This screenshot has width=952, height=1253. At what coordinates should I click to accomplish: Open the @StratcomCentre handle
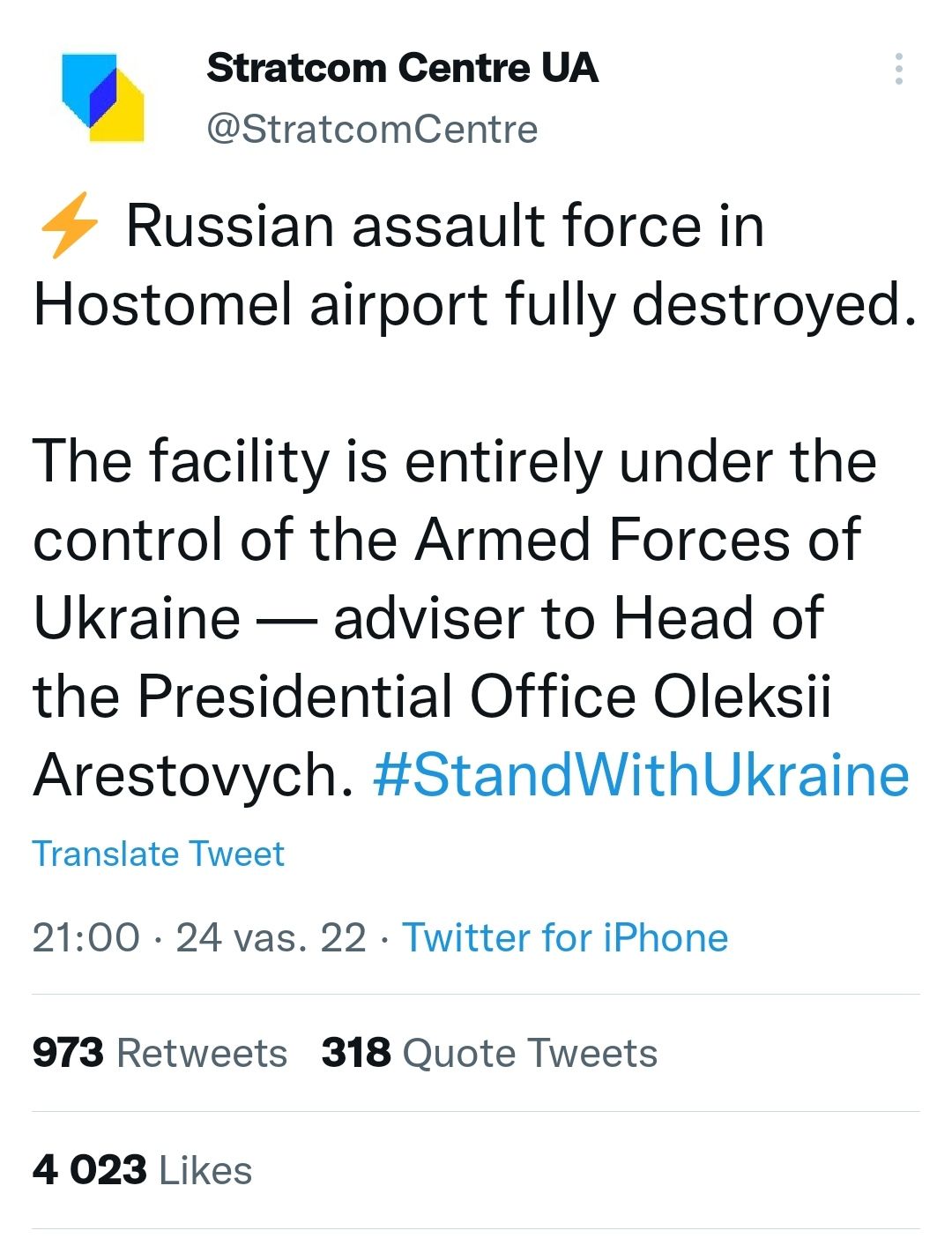(x=371, y=130)
